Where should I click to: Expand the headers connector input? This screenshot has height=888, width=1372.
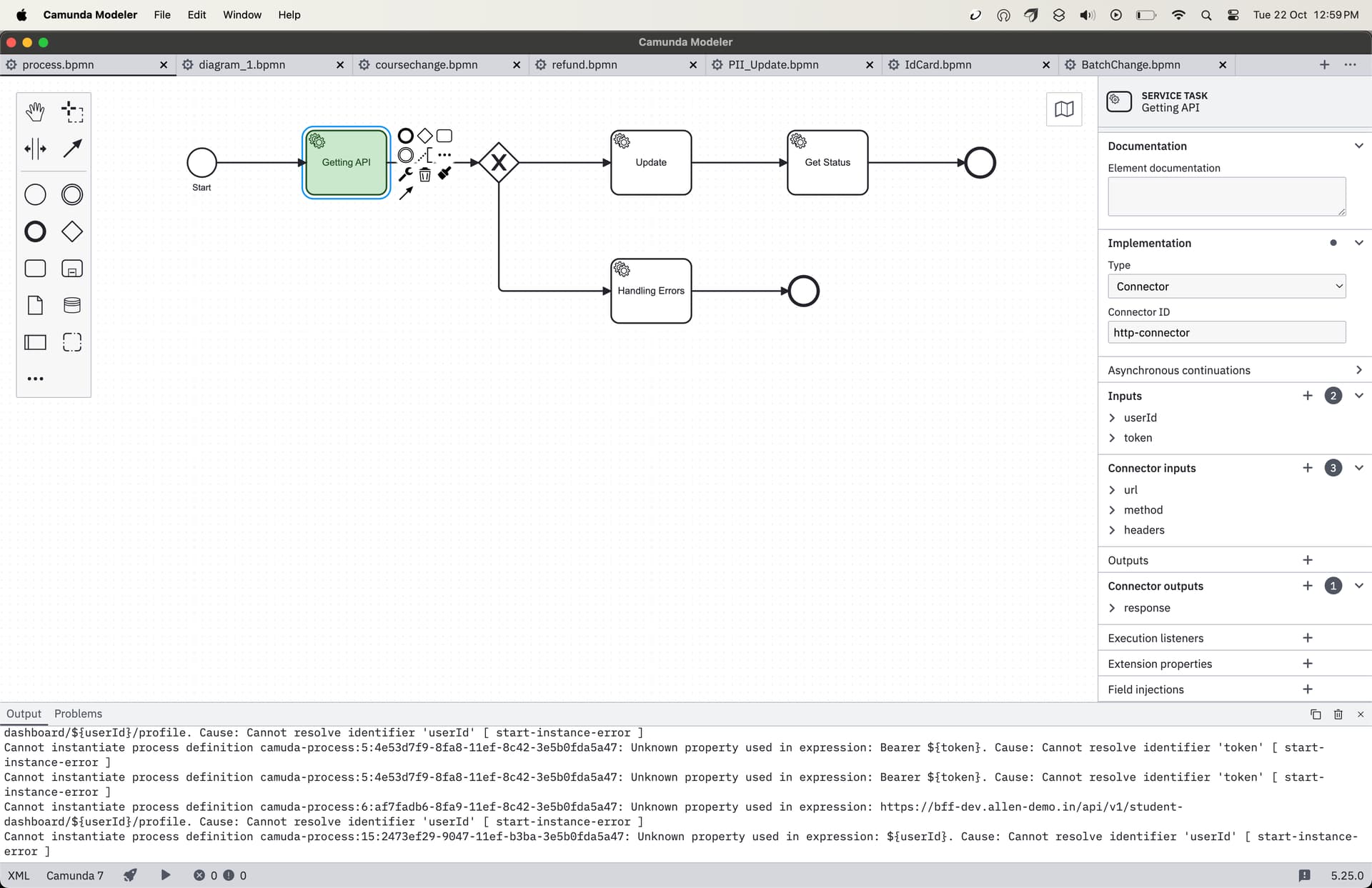(1112, 530)
